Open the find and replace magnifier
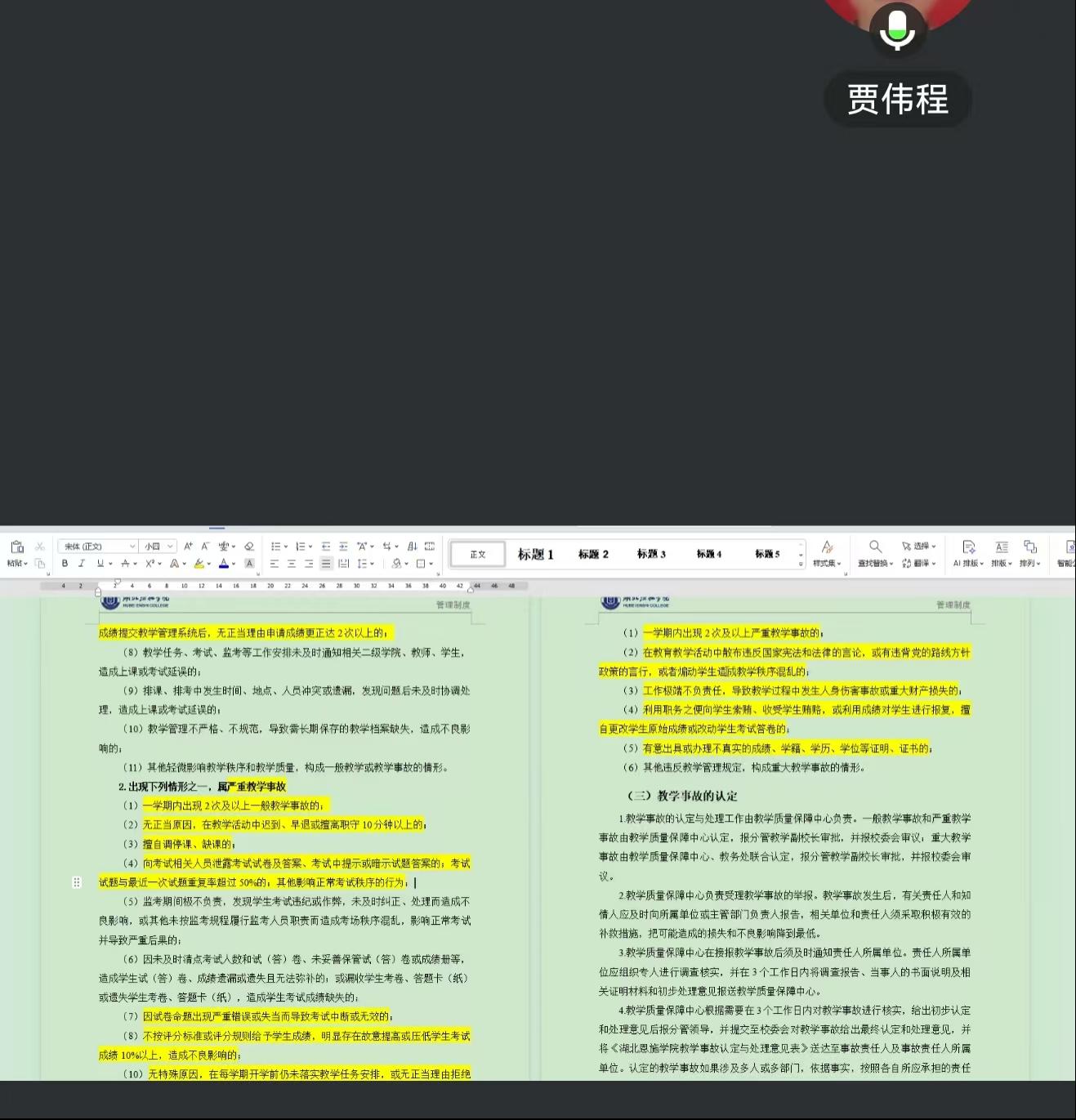The width and height of the screenshot is (1076, 1120). click(x=875, y=547)
